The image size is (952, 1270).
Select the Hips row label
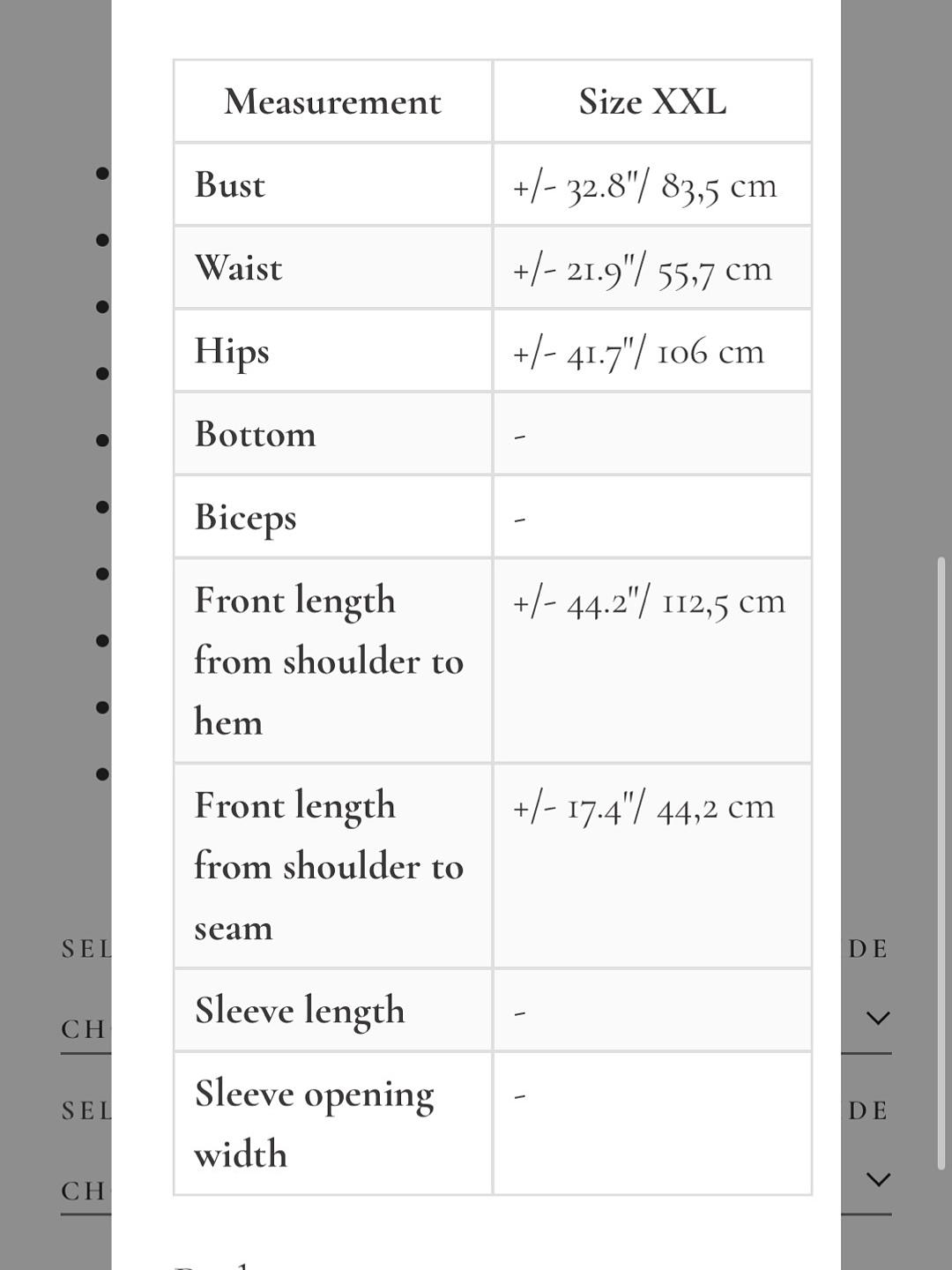[232, 352]
